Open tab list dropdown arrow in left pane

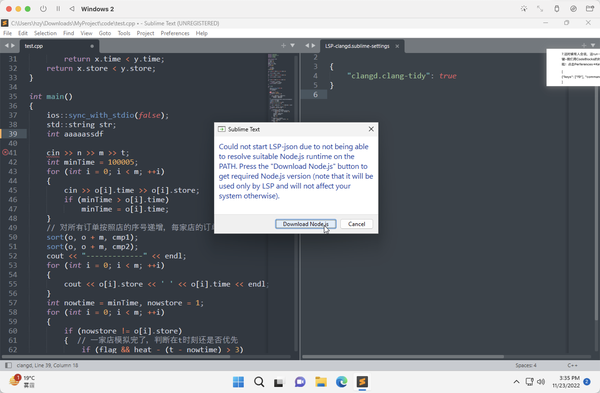point(292,46)
